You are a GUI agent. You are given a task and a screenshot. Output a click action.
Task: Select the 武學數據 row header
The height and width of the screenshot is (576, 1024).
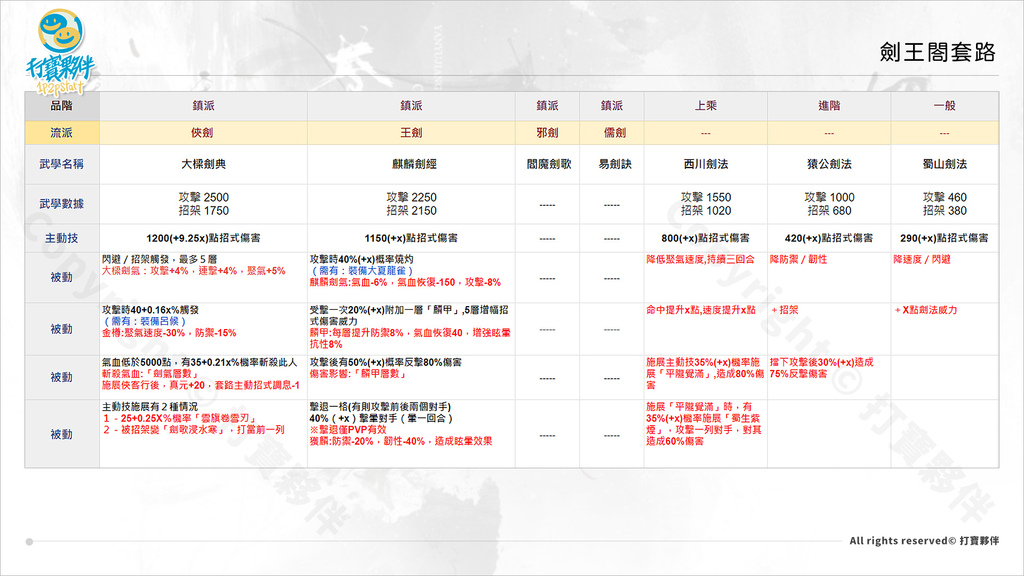61,204
